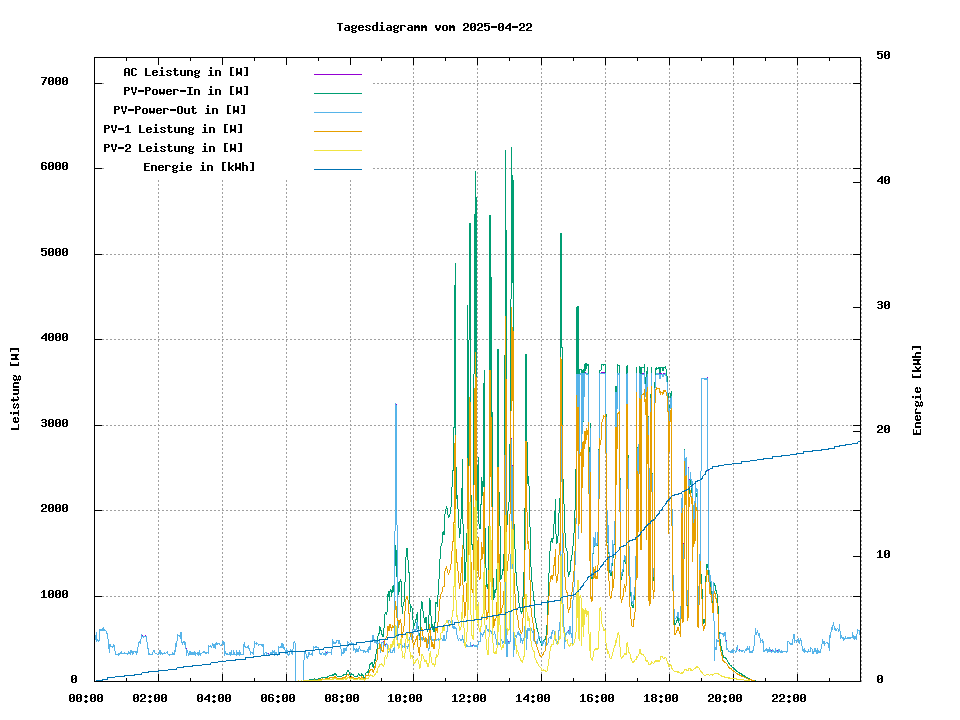Screen dimensions: 960x720
Task: Click the chart title Tagesdiagramm vom 2025-04-22
Action: pyautogui.click(x=434, y=27)
